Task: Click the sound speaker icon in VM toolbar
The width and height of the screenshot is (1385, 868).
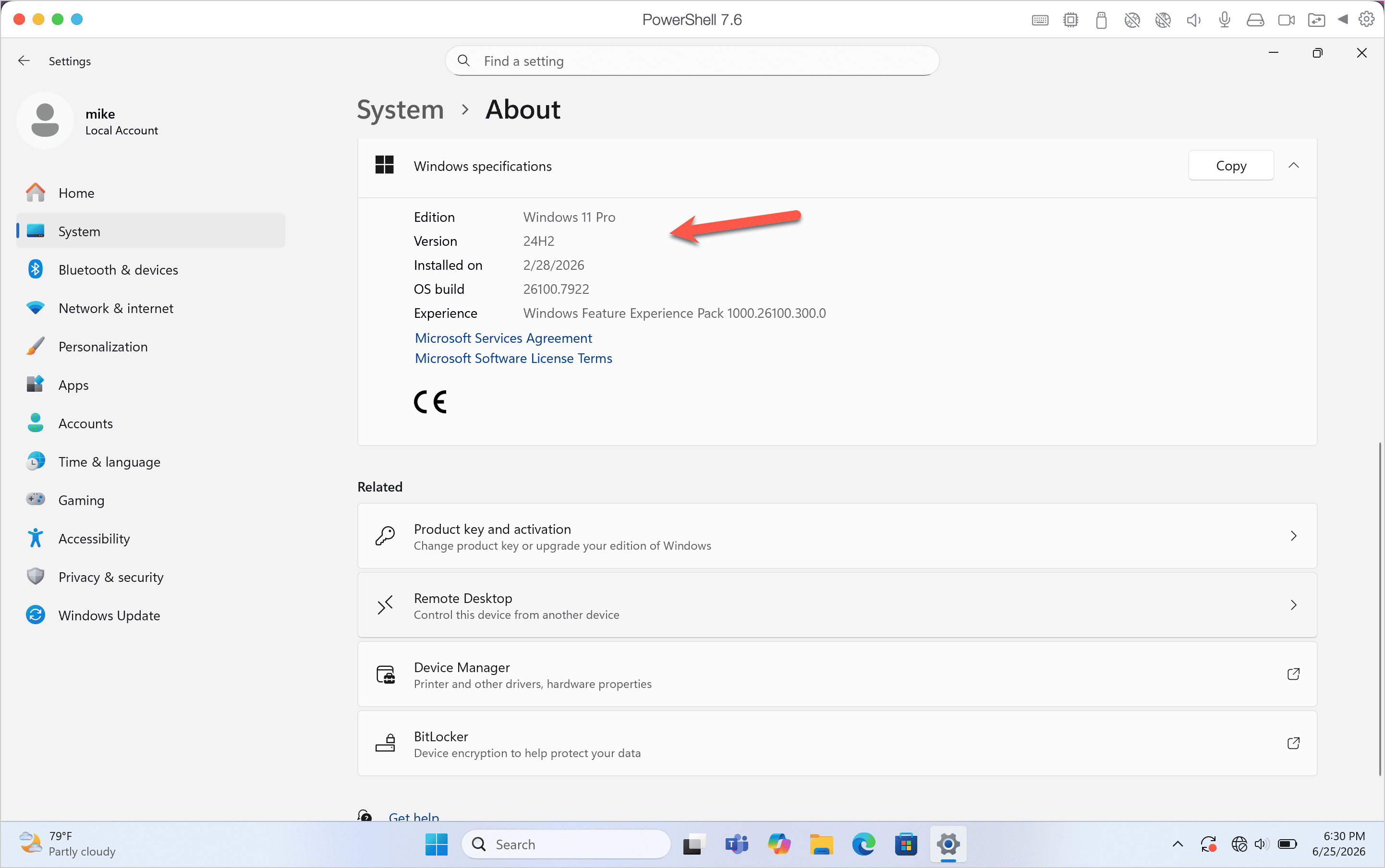Action: coord(1194,20)
